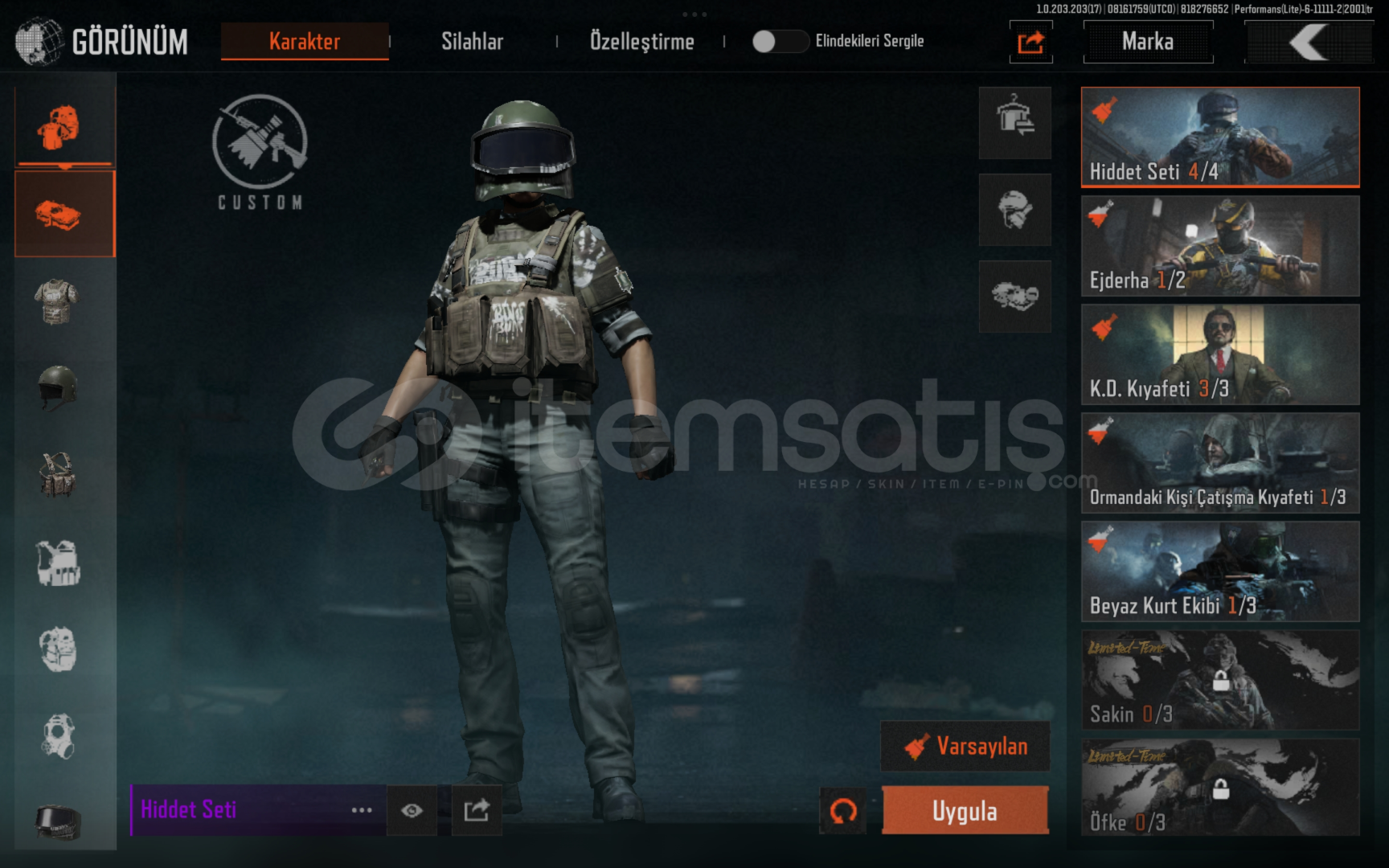Click the Varsayılan button
The height and width of the screenshot is (868, 1389).
pos(965,746)
